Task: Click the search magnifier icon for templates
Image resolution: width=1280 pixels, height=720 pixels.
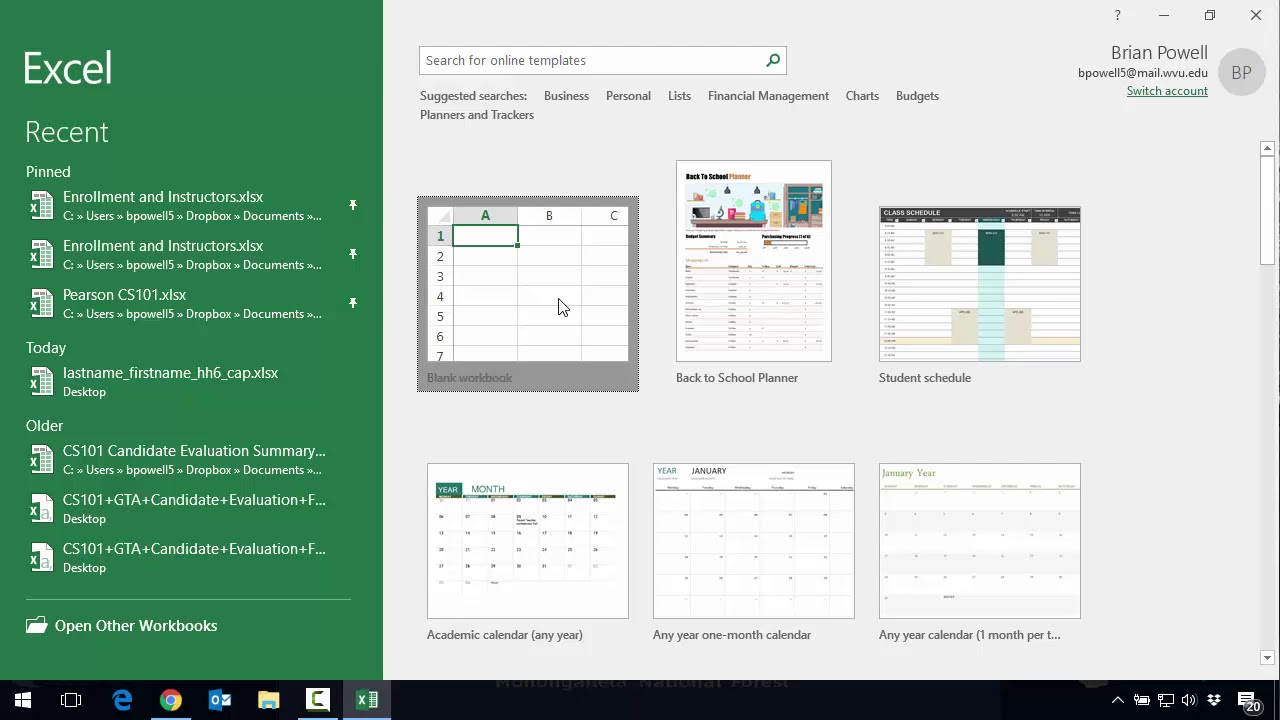Action: (773, 60)
